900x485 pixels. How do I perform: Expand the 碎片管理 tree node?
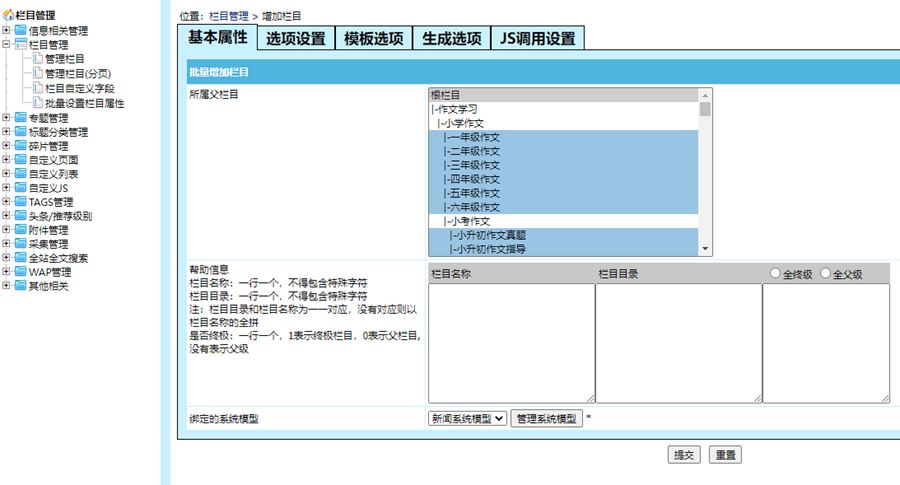(x=7, y=146)
